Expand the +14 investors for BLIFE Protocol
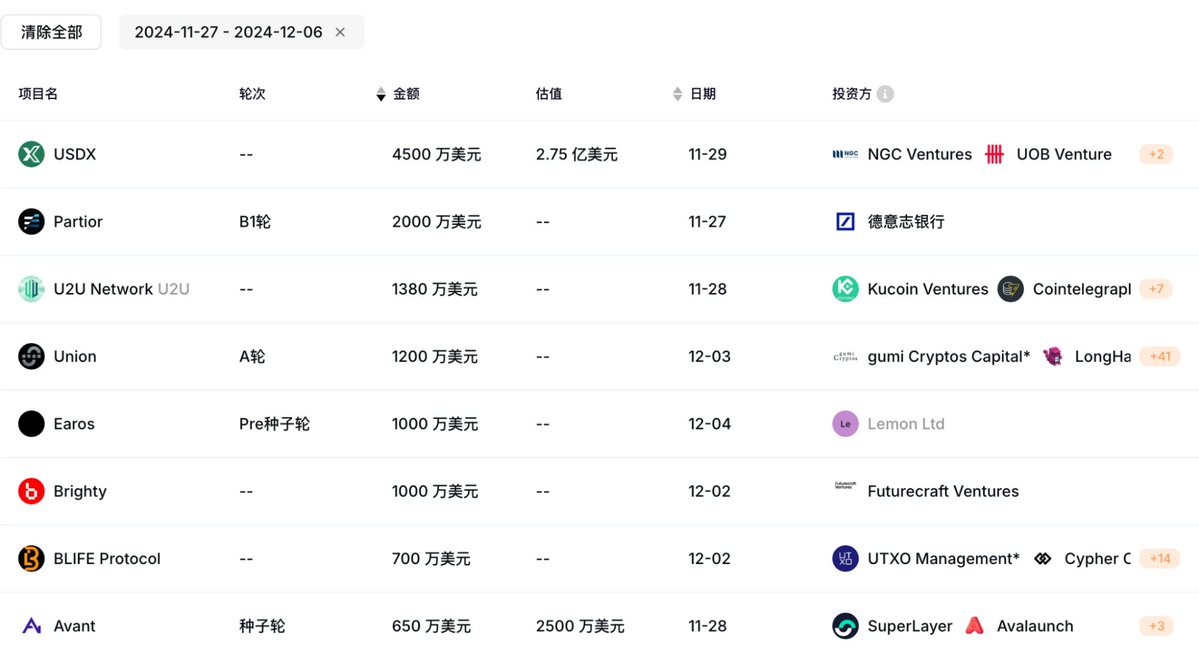Image resolution: width=1199 pixels, height=660 pixels. 1160,559
